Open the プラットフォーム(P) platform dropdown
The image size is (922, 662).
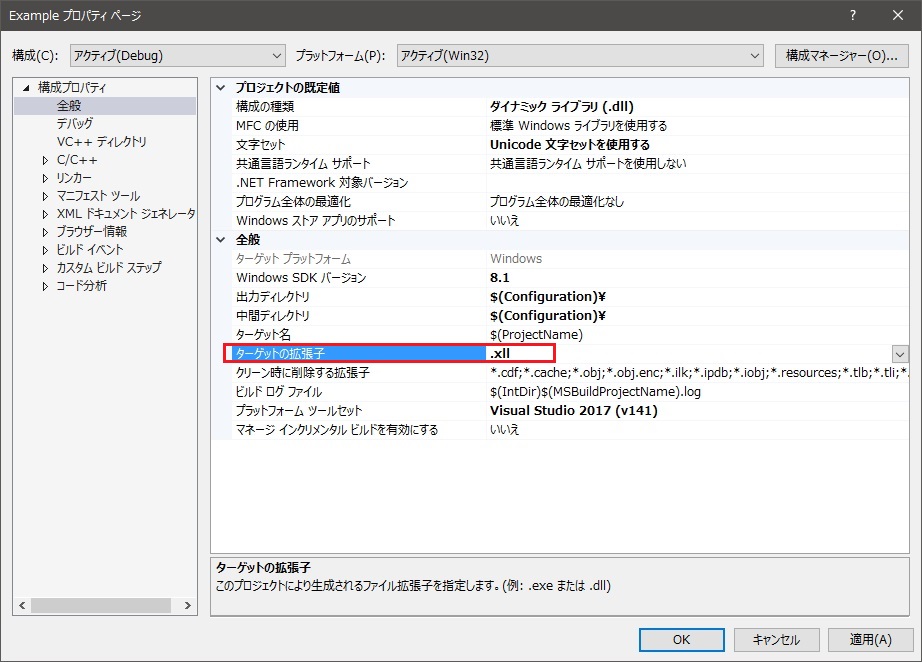click(580, 56)
